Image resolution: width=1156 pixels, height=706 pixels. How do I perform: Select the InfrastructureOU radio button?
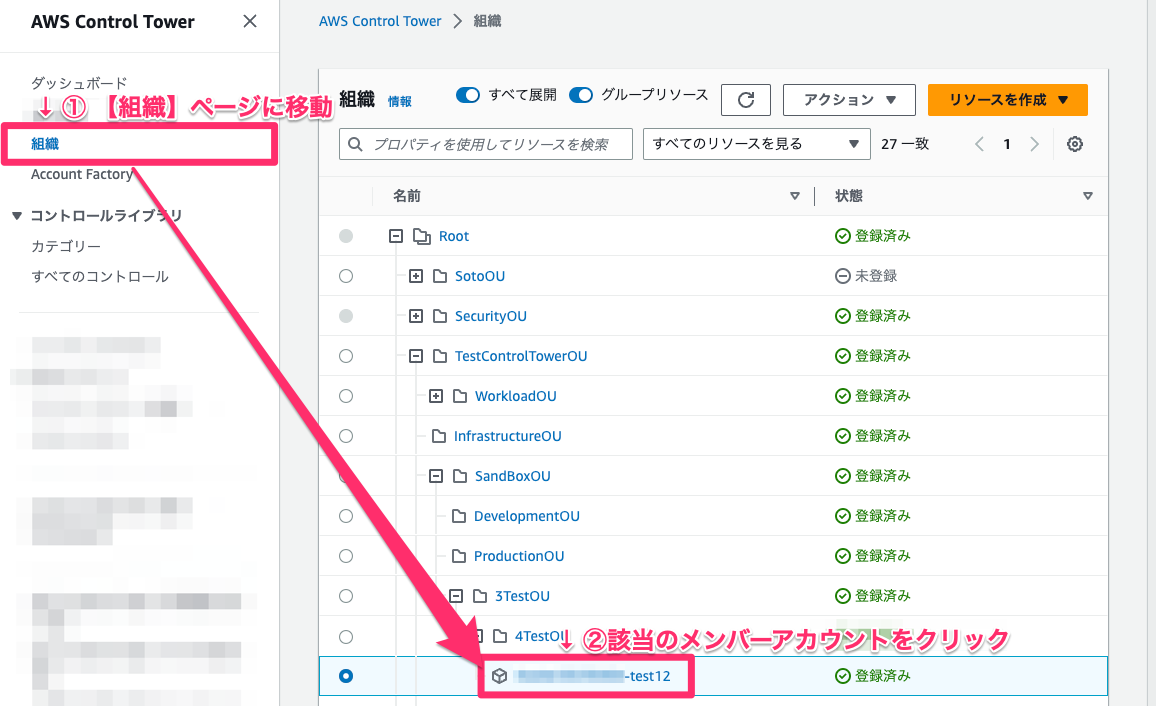(x=346, y=436)
